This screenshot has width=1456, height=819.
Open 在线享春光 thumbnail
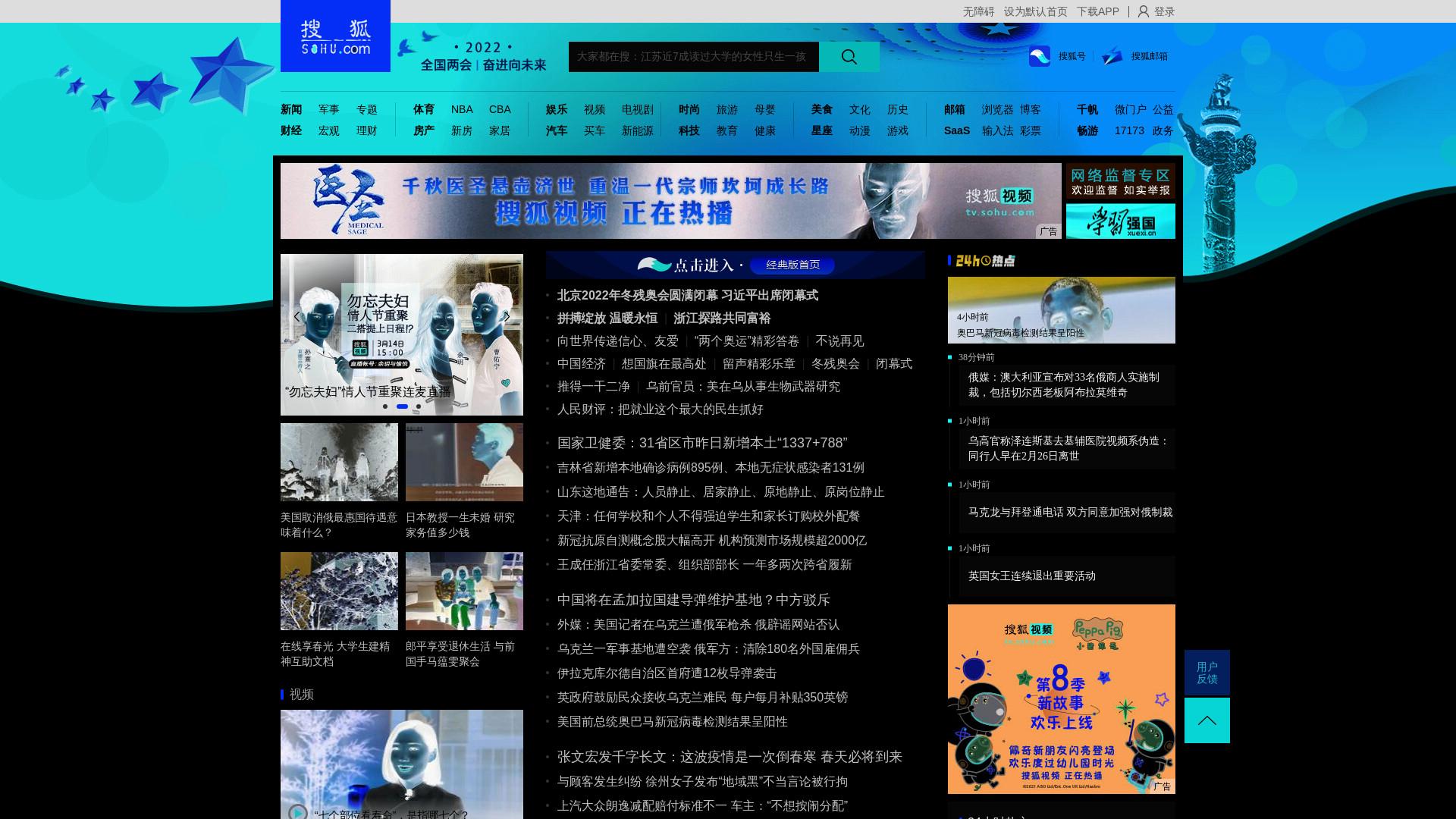(x=339, y=591)
